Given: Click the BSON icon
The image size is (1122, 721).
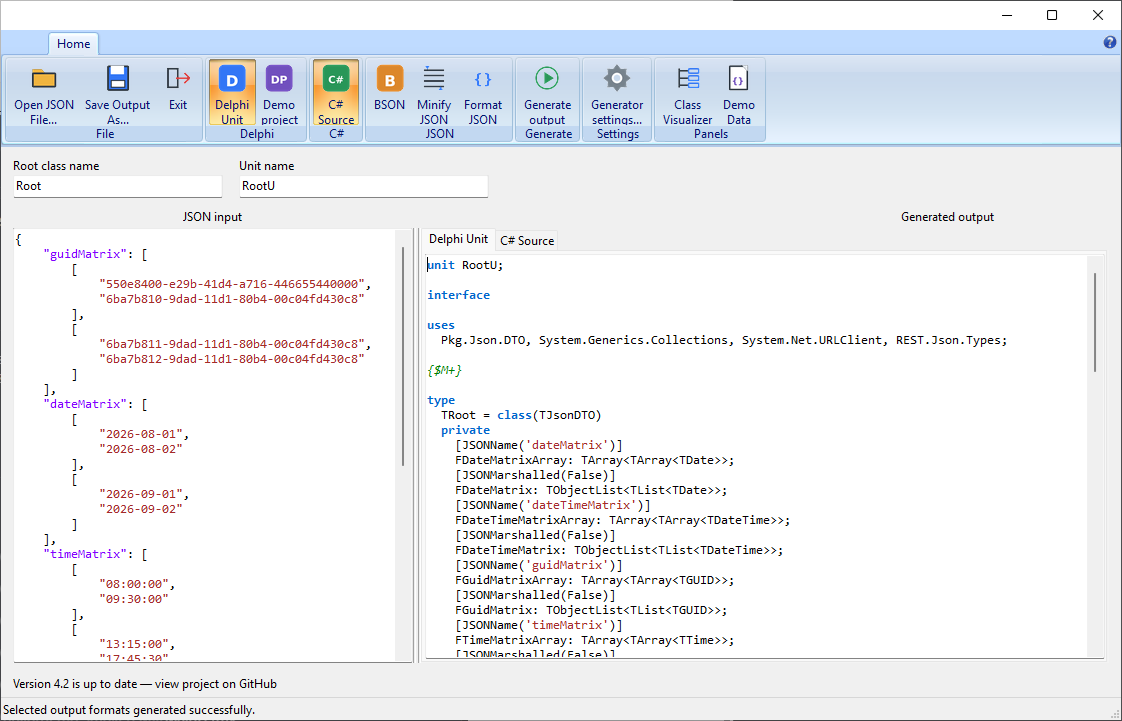Looking at the screenshot, I should click(x=389, y=79).
